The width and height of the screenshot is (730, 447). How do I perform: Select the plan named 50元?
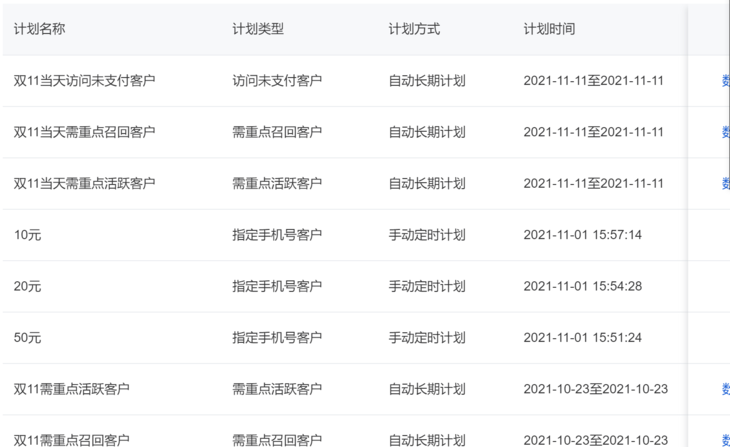tap(27, 337)
